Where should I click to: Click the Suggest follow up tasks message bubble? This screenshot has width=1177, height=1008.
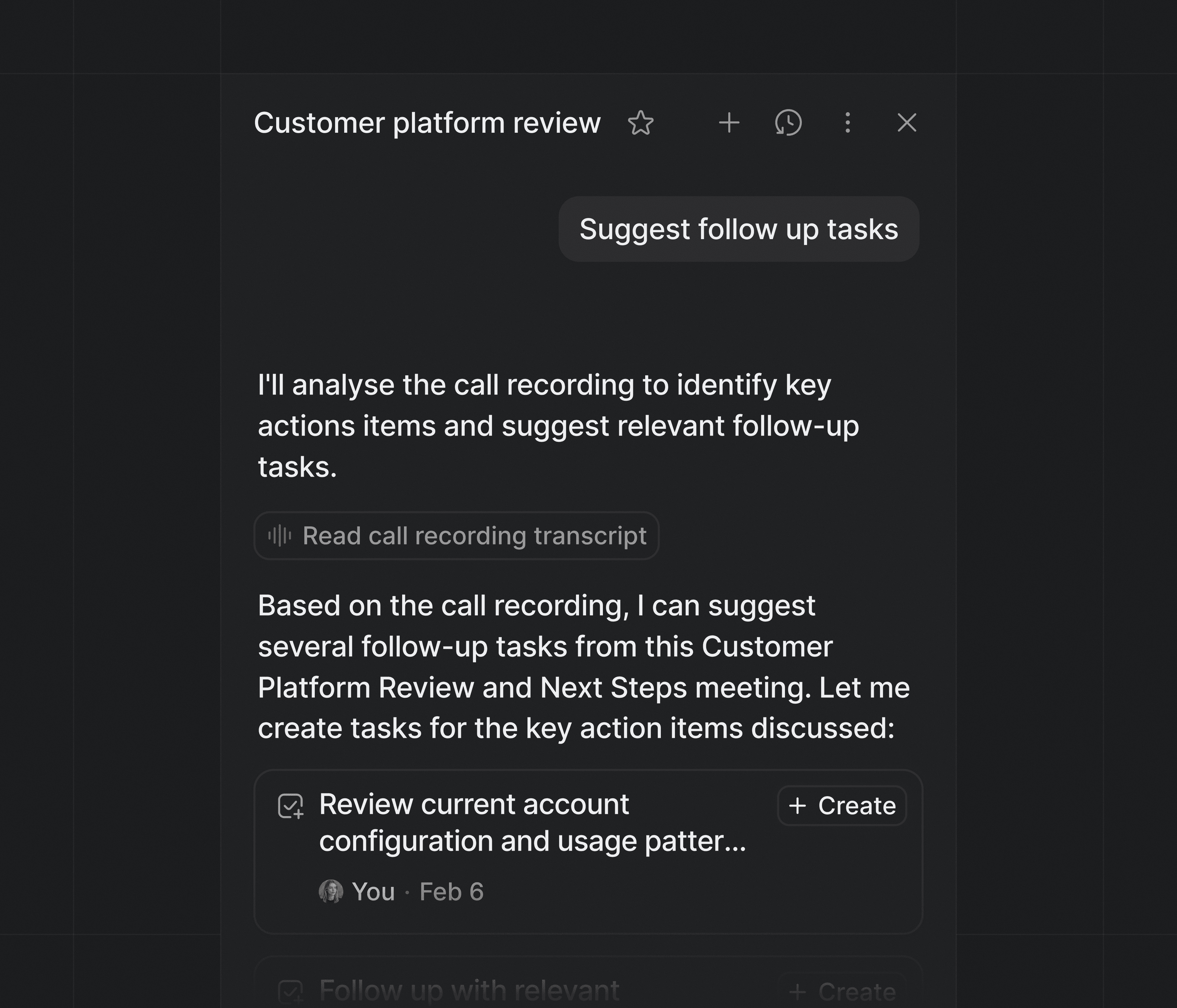coord(738,229)
